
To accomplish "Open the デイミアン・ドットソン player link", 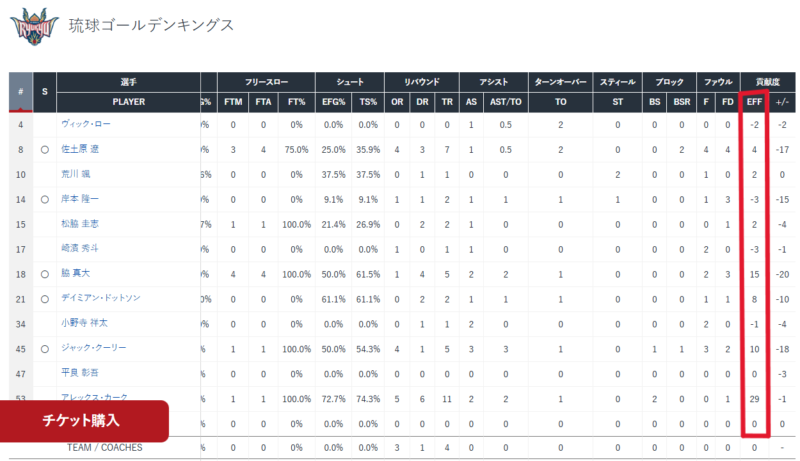I will (x=101, y=298).
